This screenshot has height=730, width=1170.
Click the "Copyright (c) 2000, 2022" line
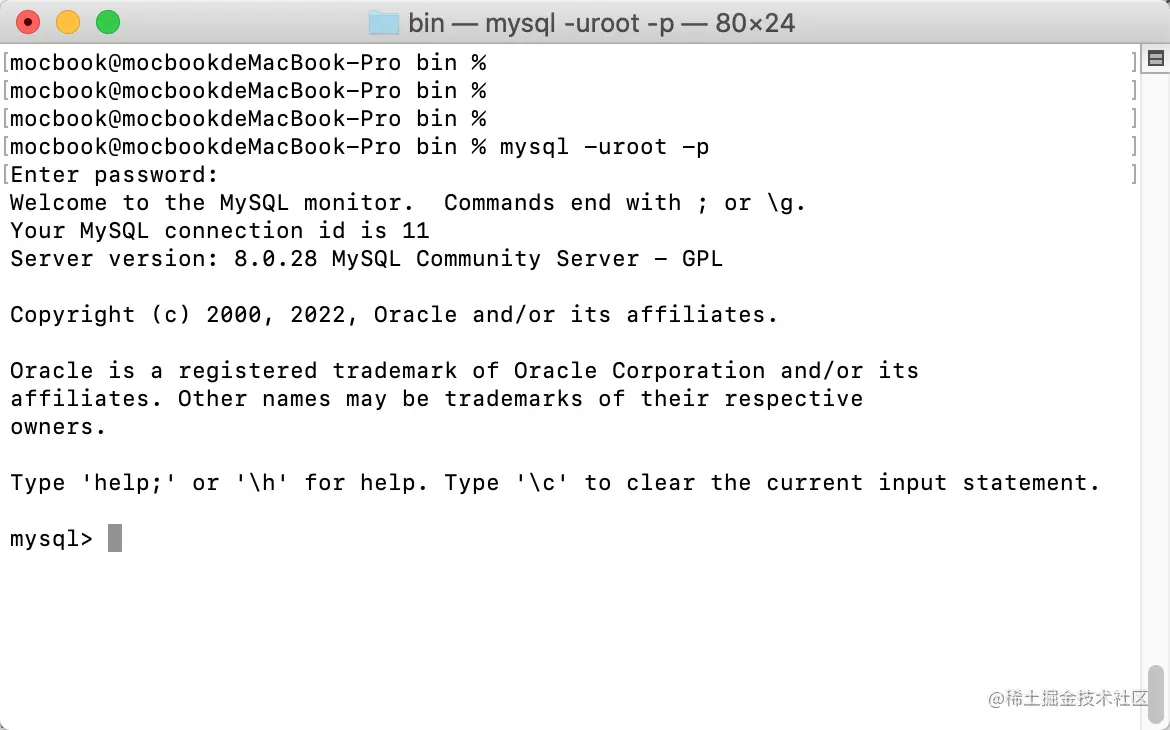click(x=393, y=315)
